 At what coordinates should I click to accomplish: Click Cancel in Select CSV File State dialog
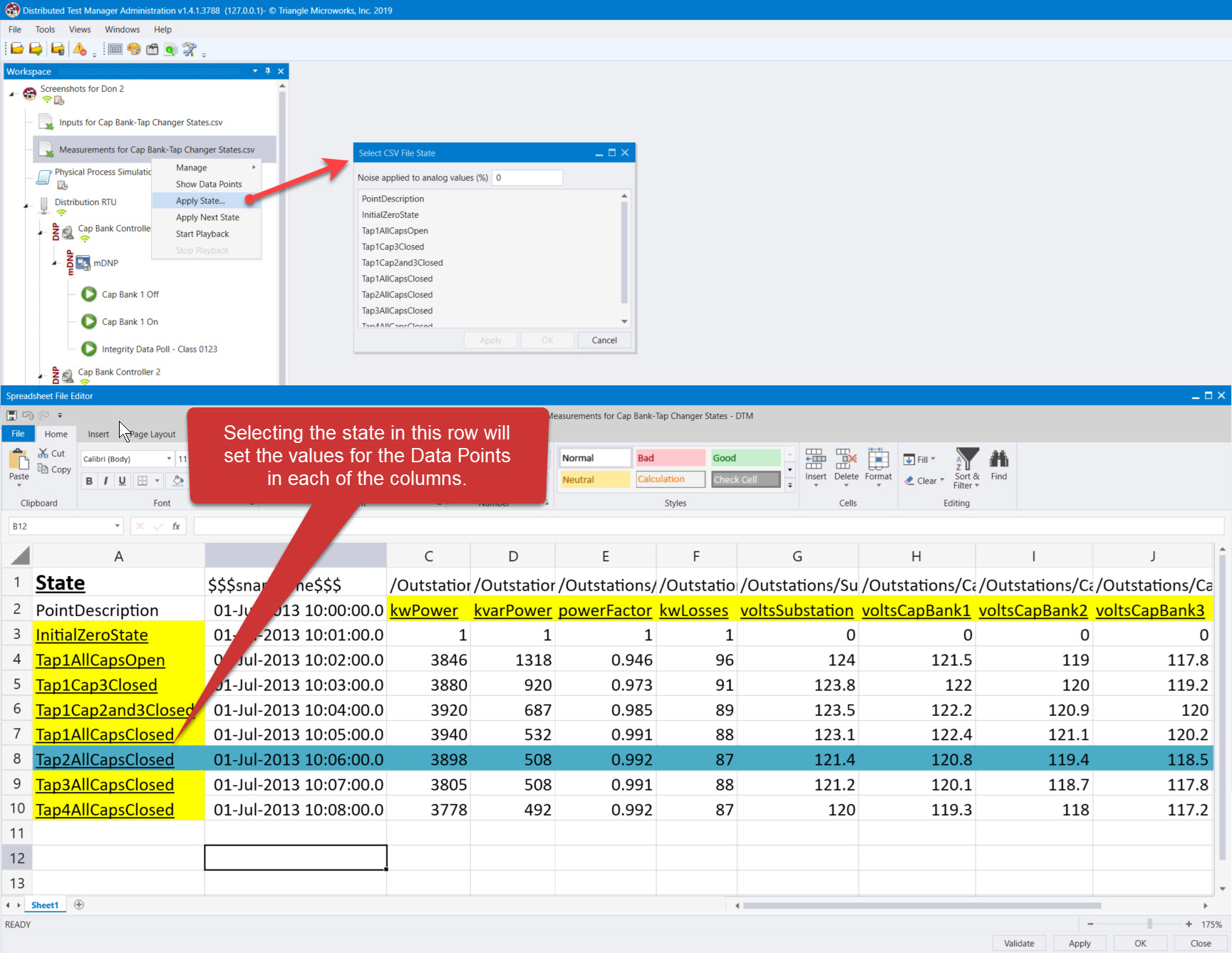(x=604, y=340)
